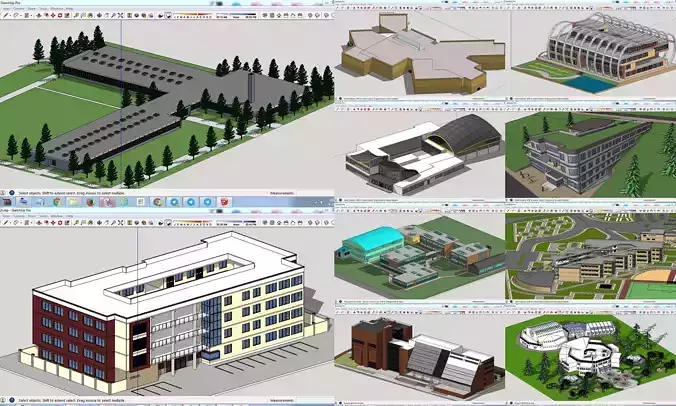Open Firefox from the Windows taskbar

click(x=90, y=202)
